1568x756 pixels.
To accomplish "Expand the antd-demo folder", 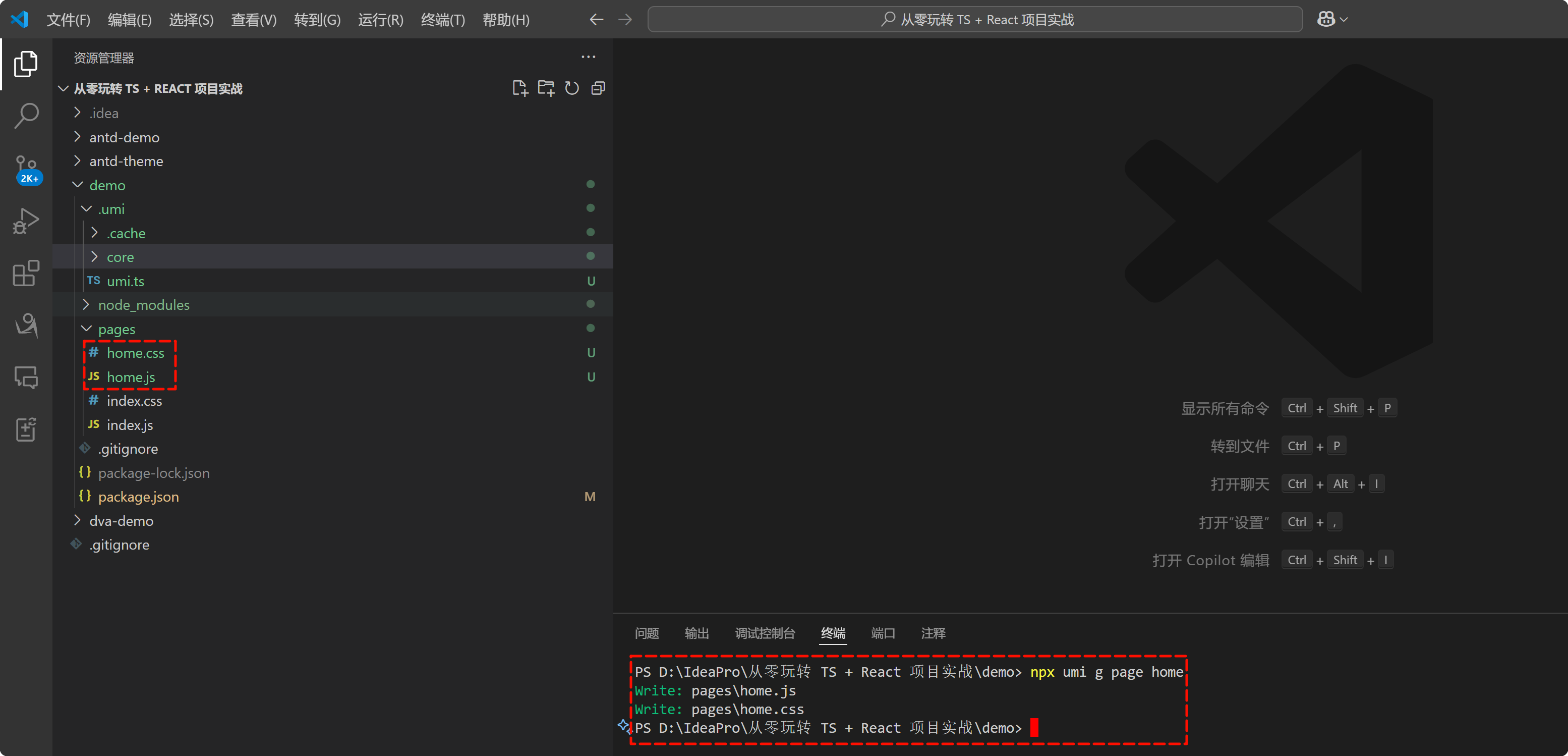I will tap(333, 137).
